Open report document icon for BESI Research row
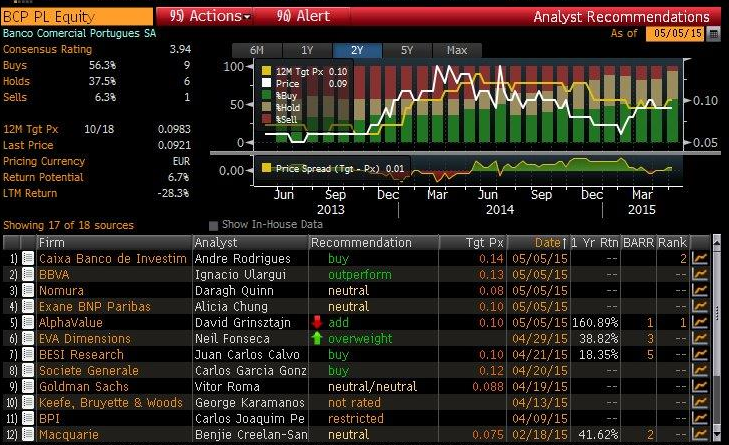The height and width of the screenshot is (445, 729). (28, 354)
